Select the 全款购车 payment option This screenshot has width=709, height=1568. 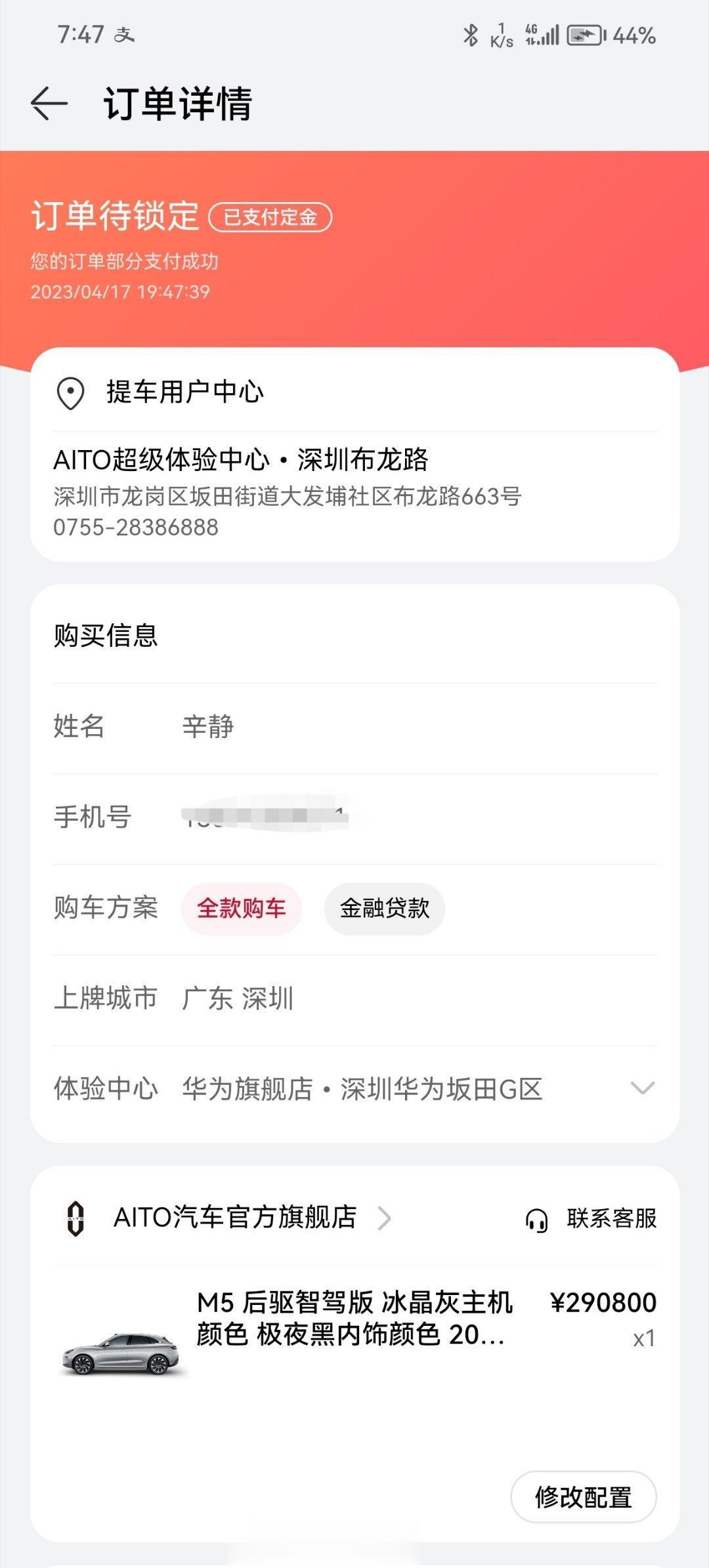point(242,909)
